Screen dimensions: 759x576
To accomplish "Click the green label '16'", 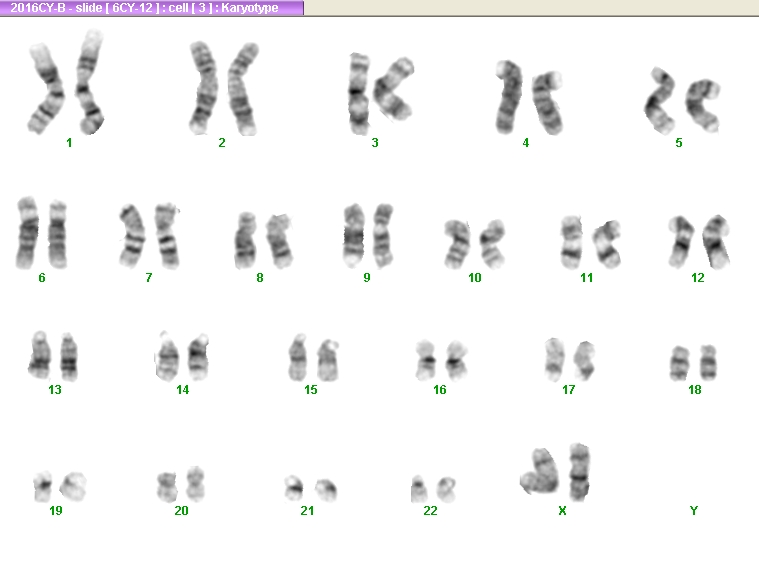I will point(440,390).
